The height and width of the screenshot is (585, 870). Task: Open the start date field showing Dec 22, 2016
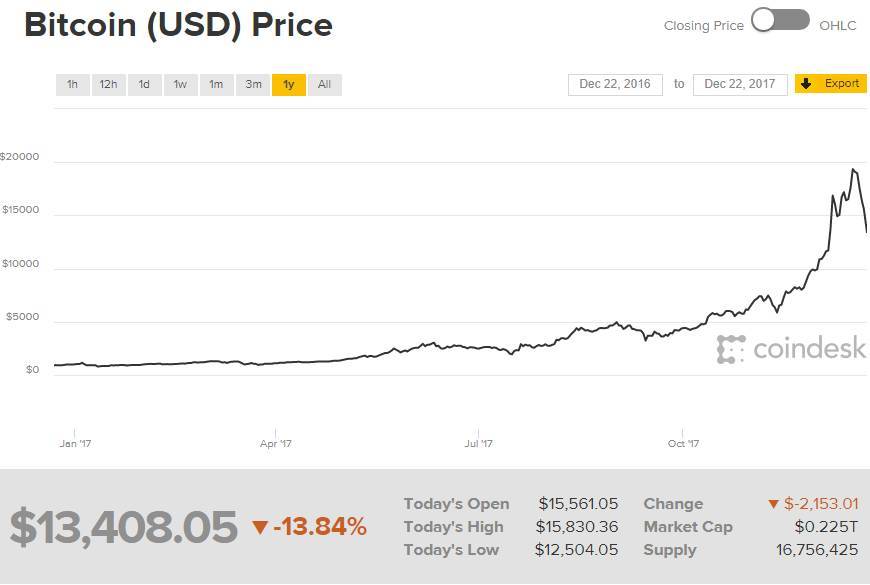[x=615, y=84]
